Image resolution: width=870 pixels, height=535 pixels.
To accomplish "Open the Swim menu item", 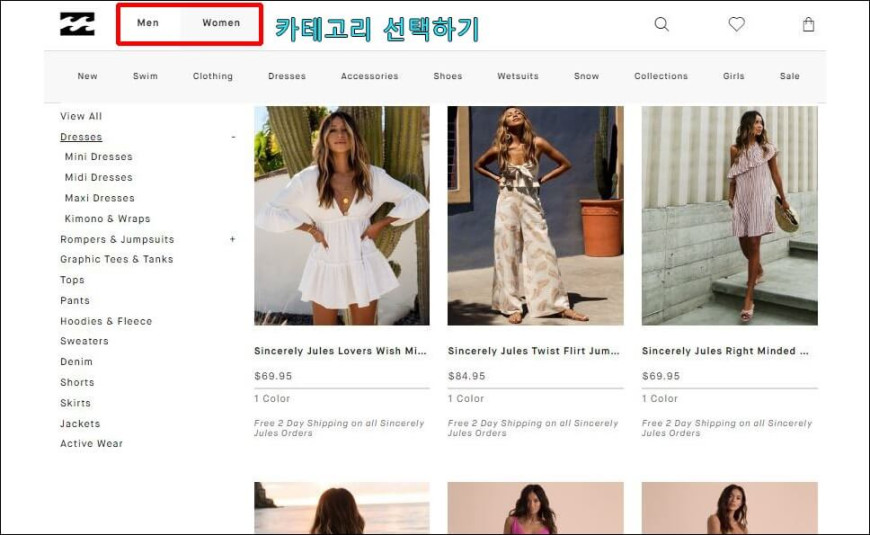I will click(145, 76).
